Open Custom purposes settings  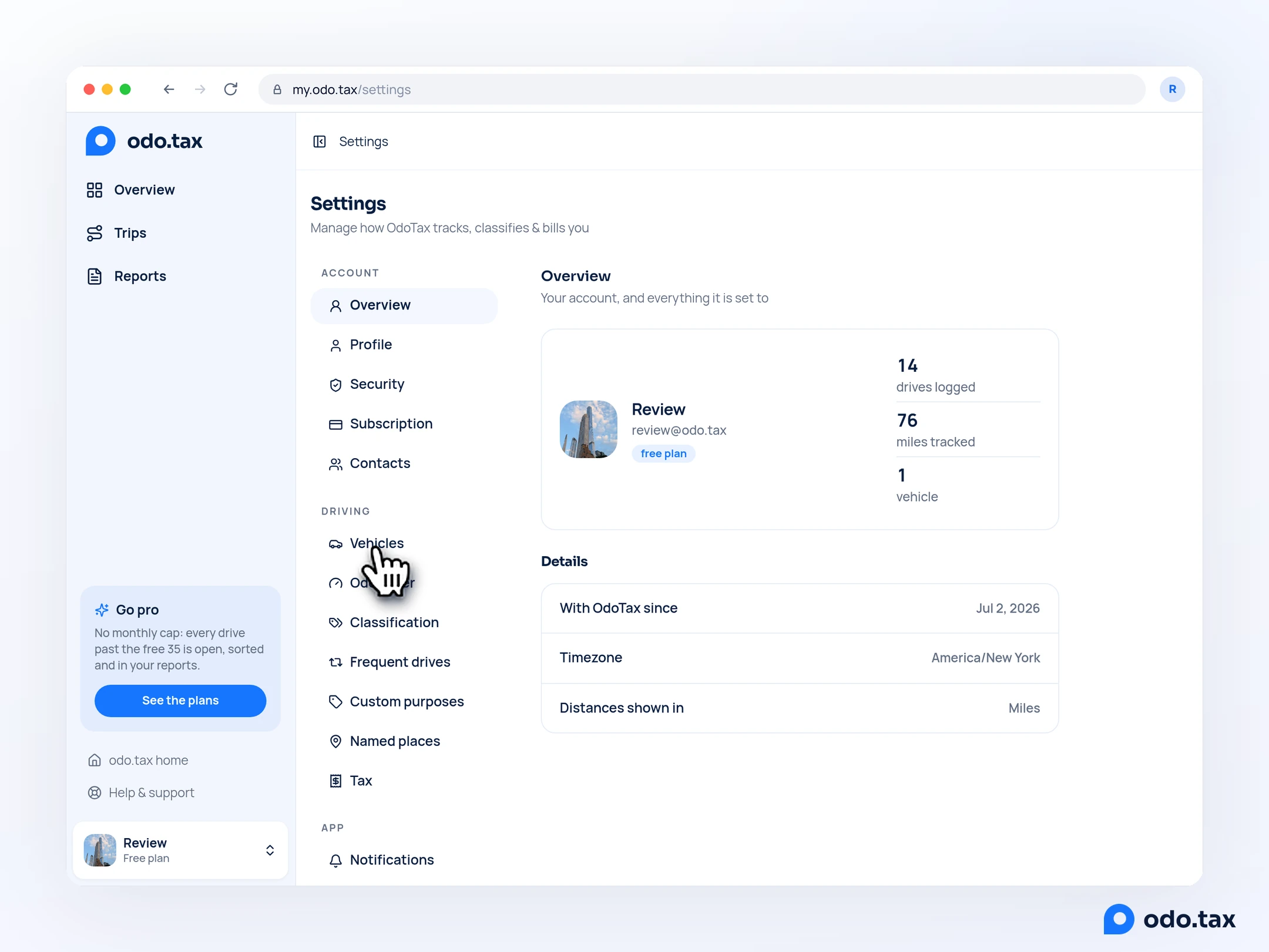pyautogui.click(x=404, y=702)
